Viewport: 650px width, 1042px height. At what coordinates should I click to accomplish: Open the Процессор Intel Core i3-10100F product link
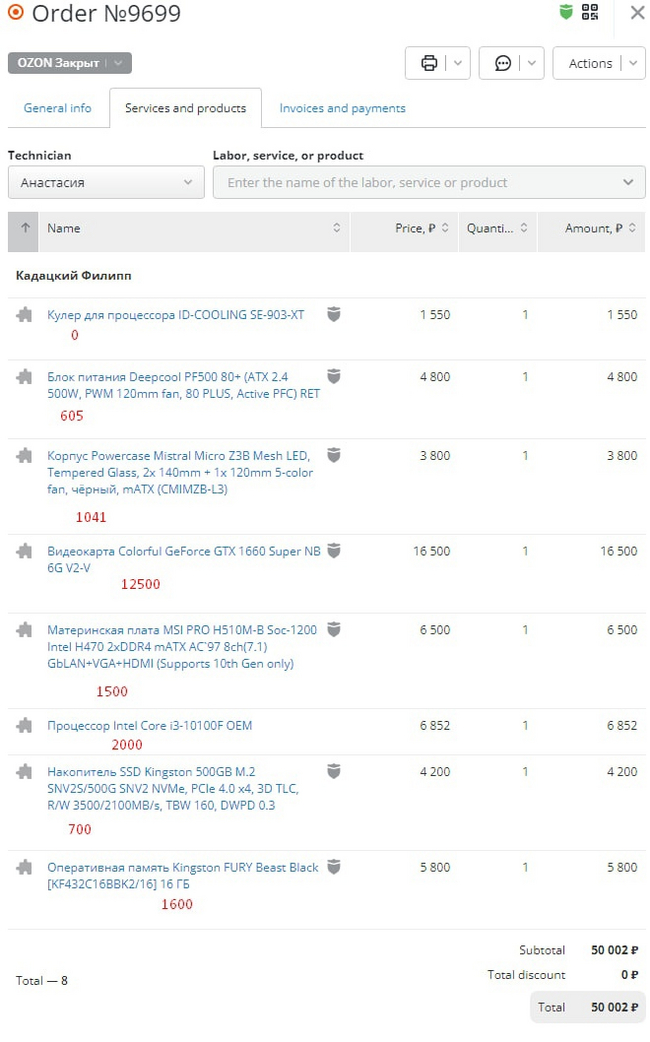pos(149,725)
